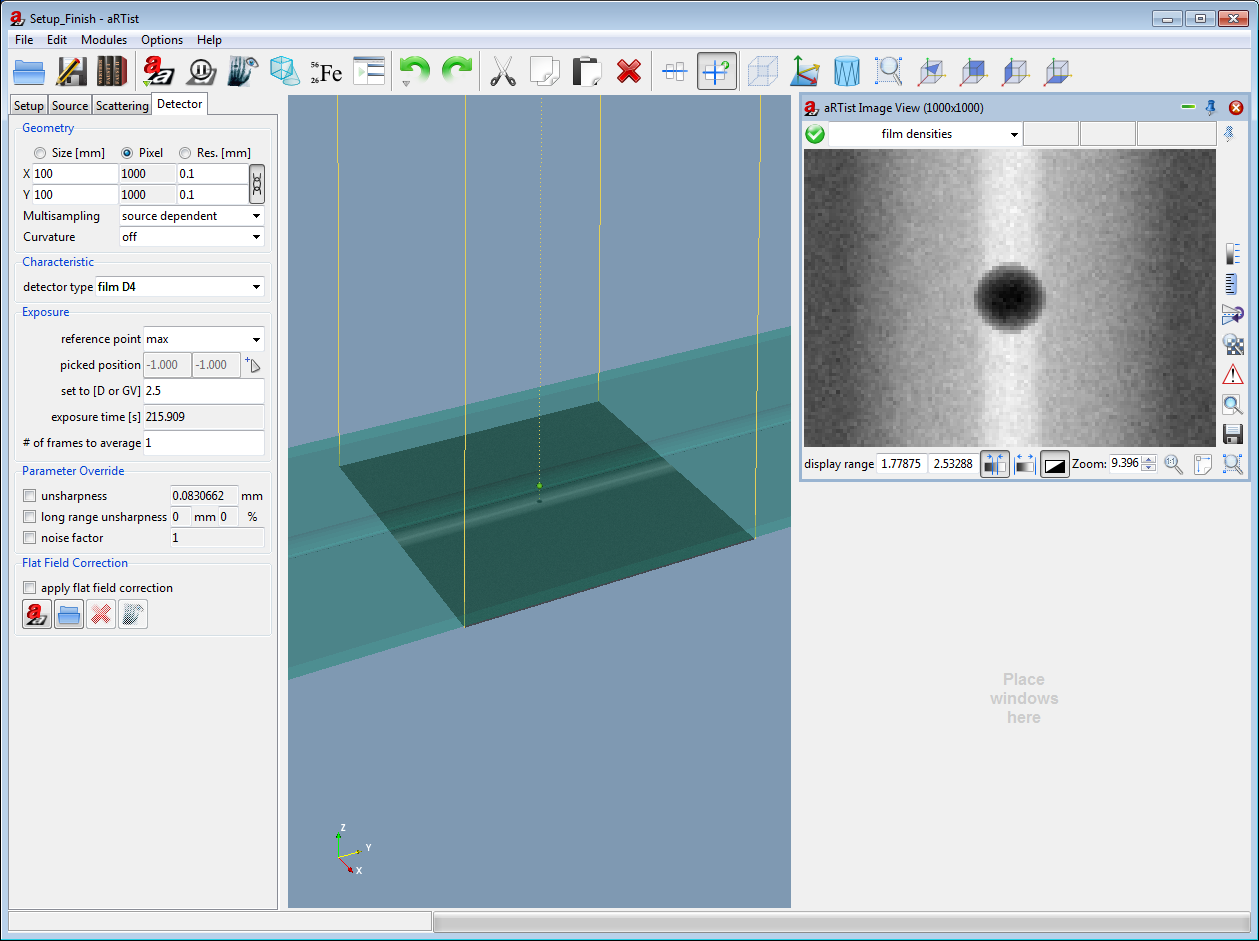Click the cube and cone solid icon

284,72
